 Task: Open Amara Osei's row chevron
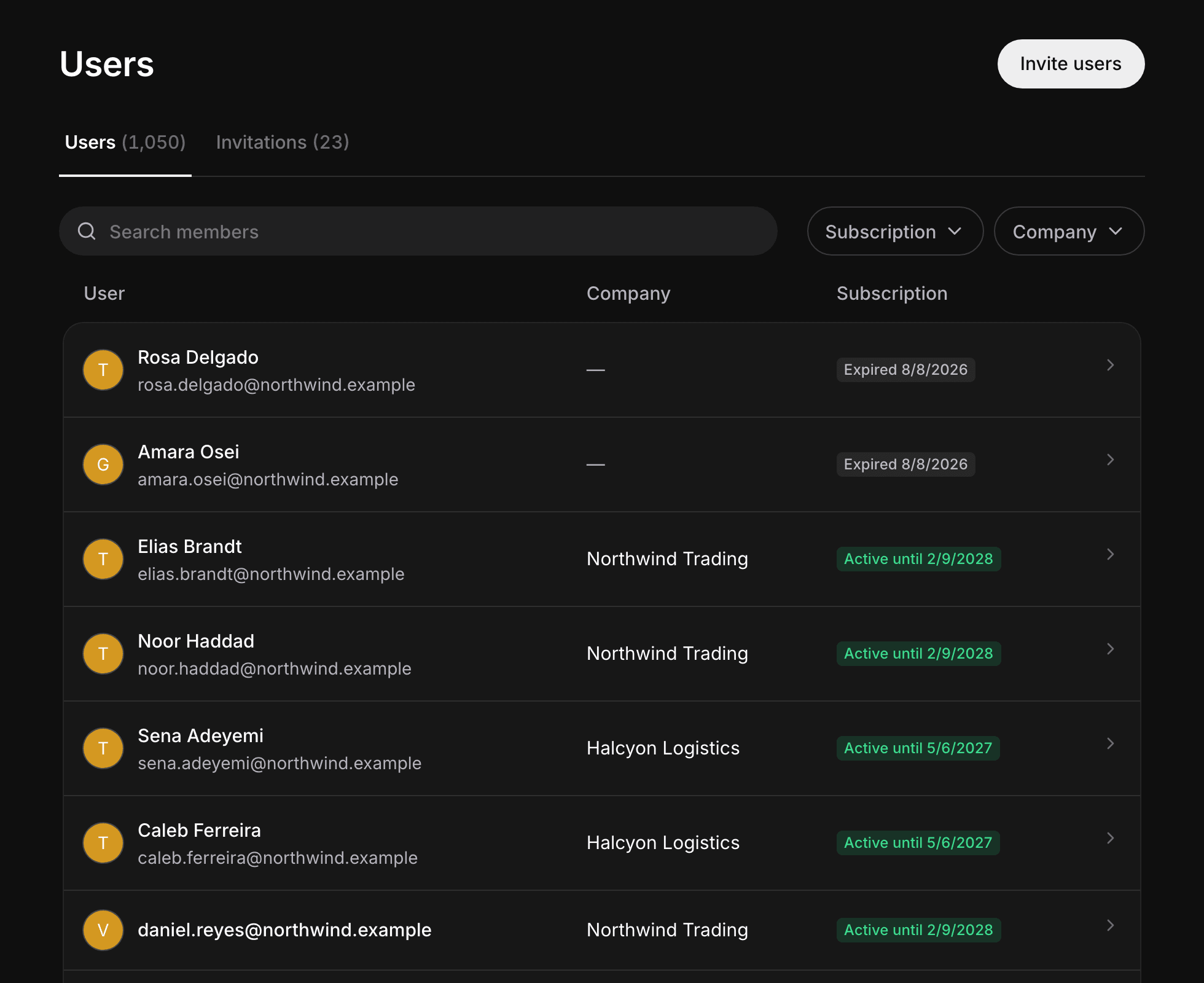pos(1110,460)
